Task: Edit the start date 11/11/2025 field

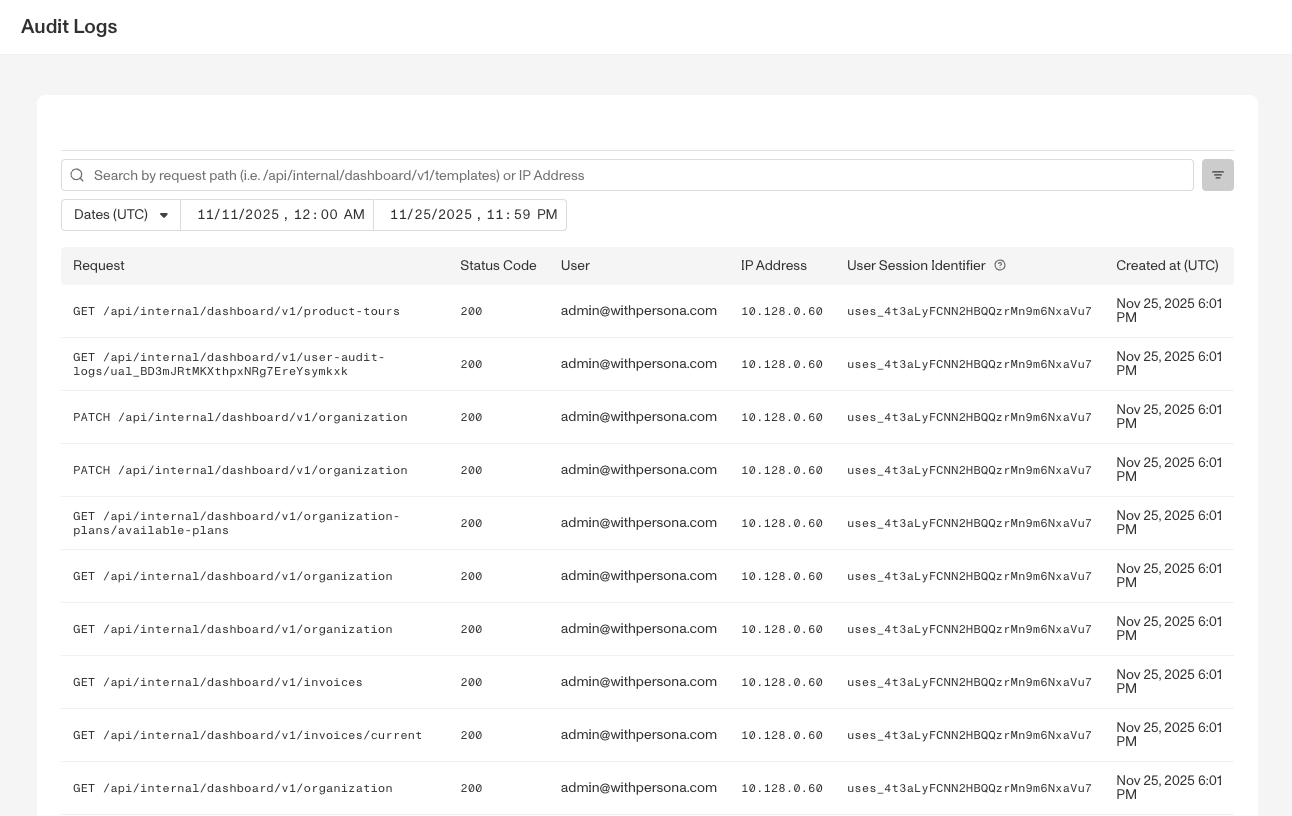Action: pos(277,215)
